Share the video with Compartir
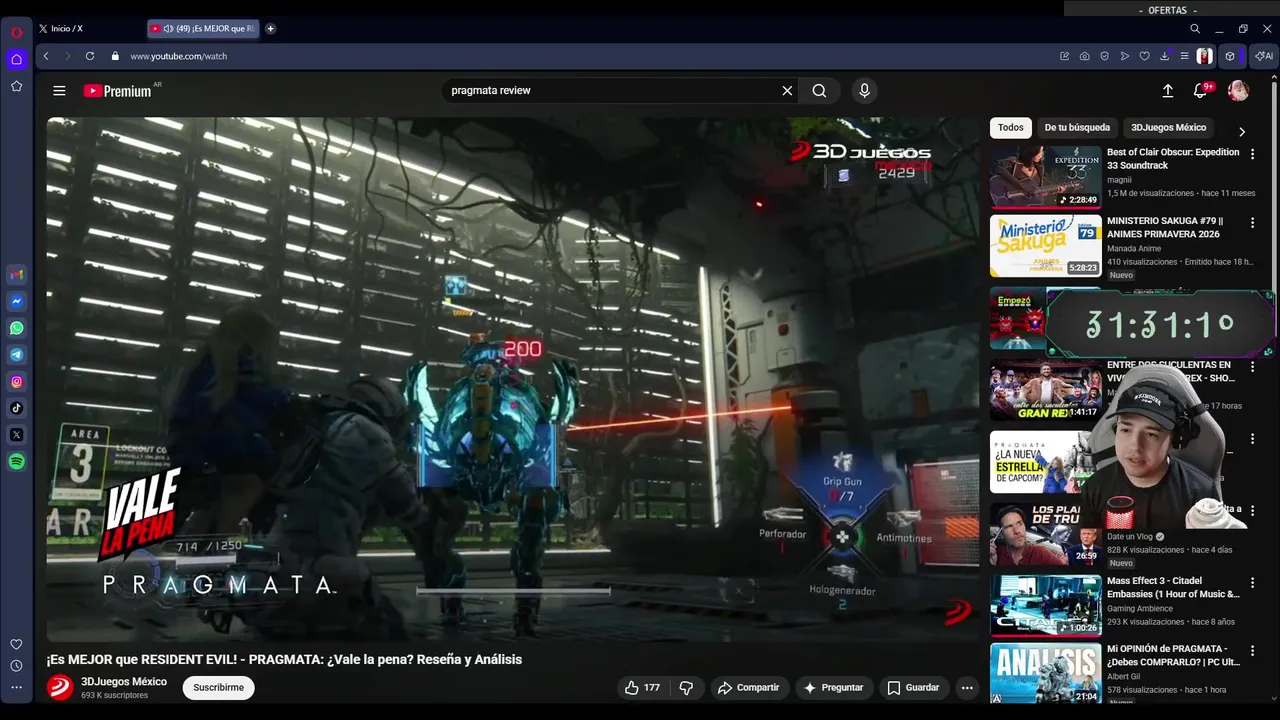The height and width of the screenshot is (720, 1280). (x=748, y=687)
